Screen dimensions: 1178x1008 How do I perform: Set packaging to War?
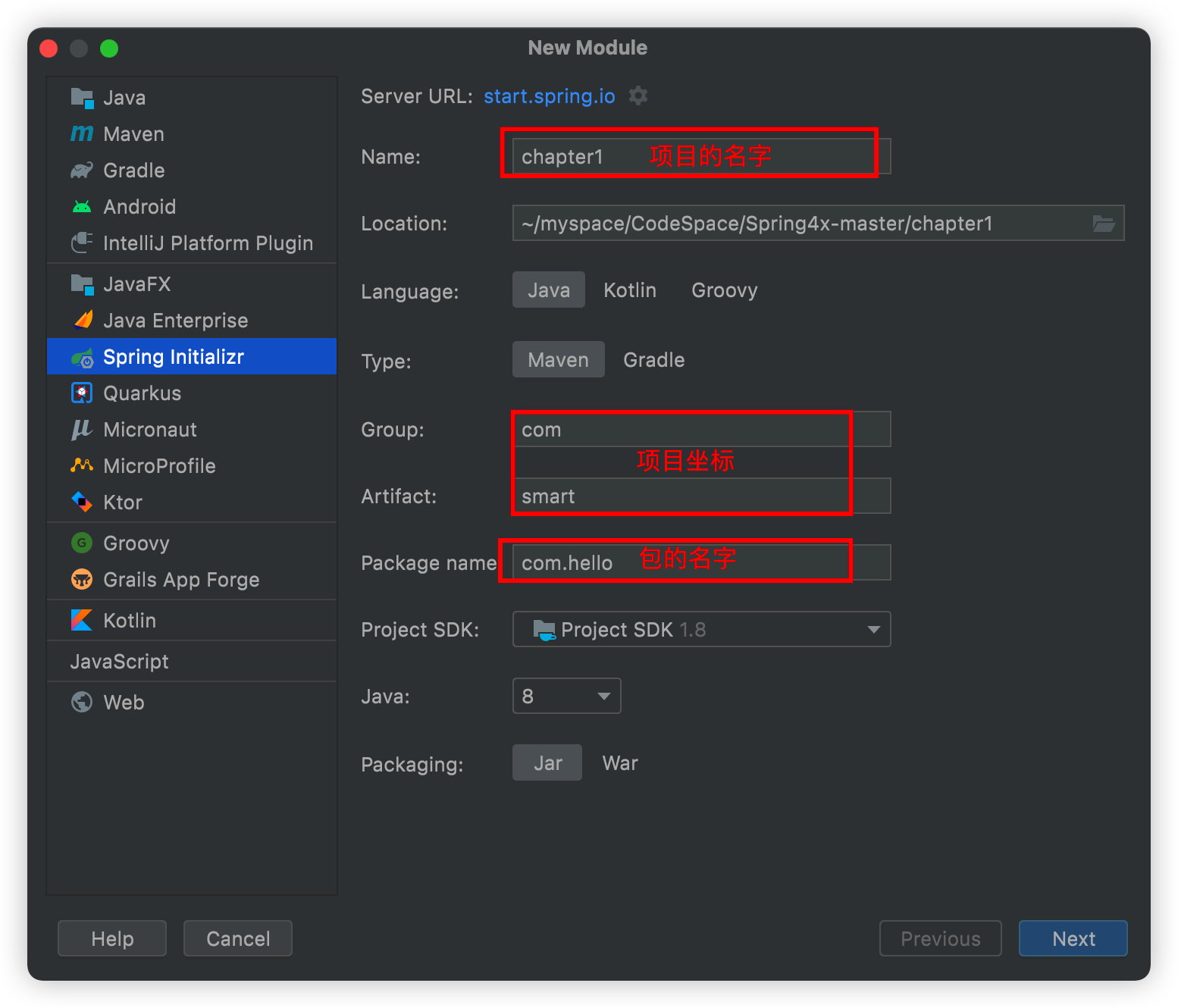[x=620, y=763]
